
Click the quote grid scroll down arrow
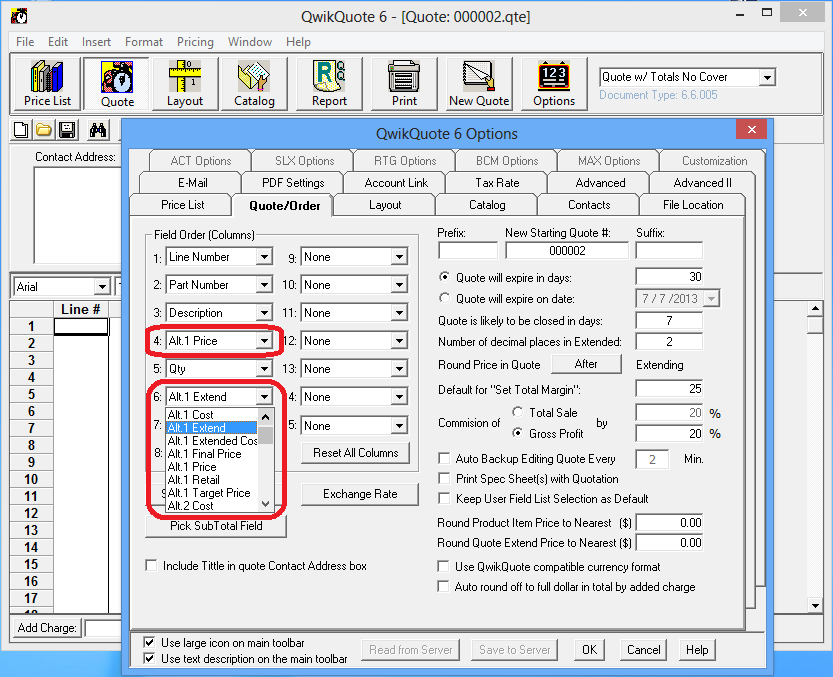pos(815,605)
